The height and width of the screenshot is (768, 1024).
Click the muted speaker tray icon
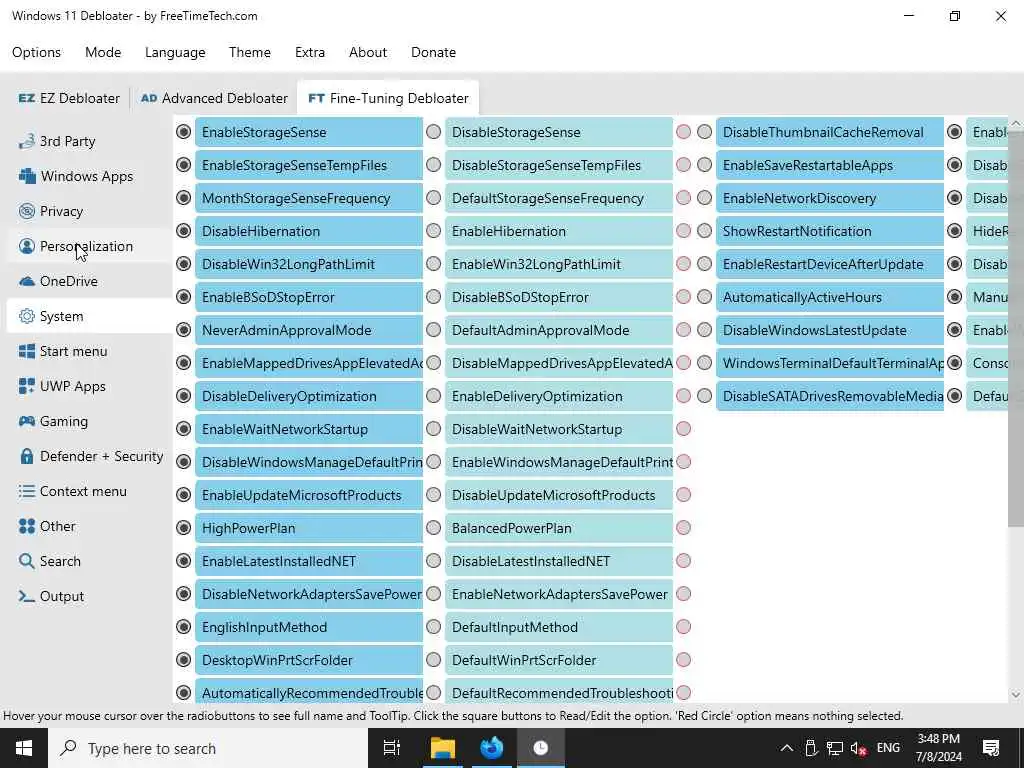coord(858,748)
